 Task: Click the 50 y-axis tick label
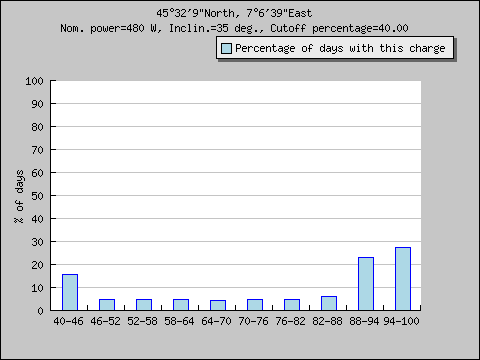(x=37, y=196)
